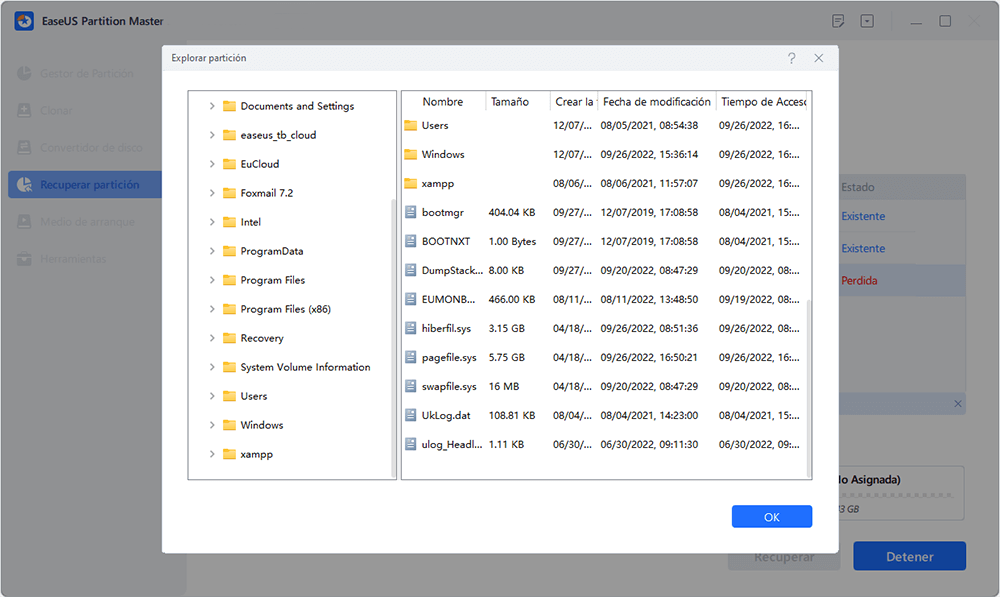
Task: Click the Recovery folder icon in tree
Action: pos(230,338)
